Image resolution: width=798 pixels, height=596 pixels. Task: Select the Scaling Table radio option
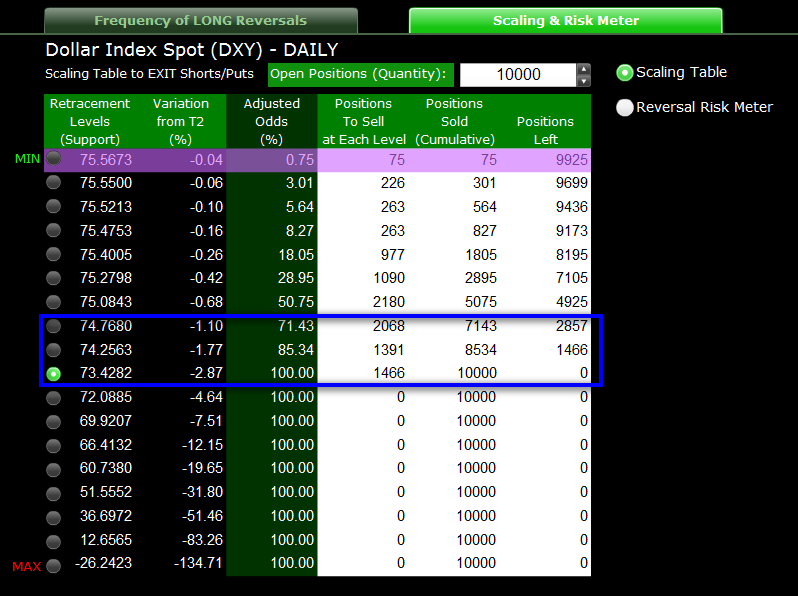625,72
